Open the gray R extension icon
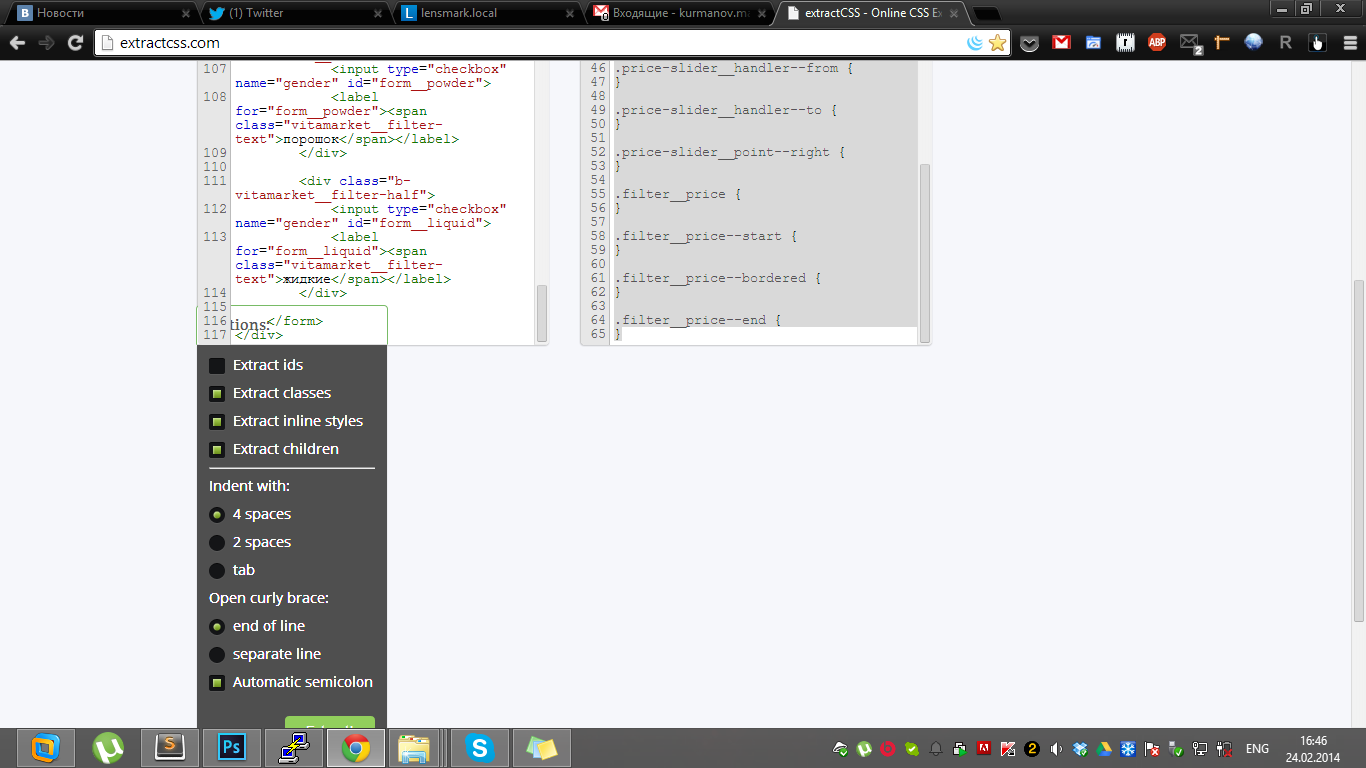Image resolution: width=1366 pixels, height=768 pixels. pyautogui.click(x=1285, y=43)
